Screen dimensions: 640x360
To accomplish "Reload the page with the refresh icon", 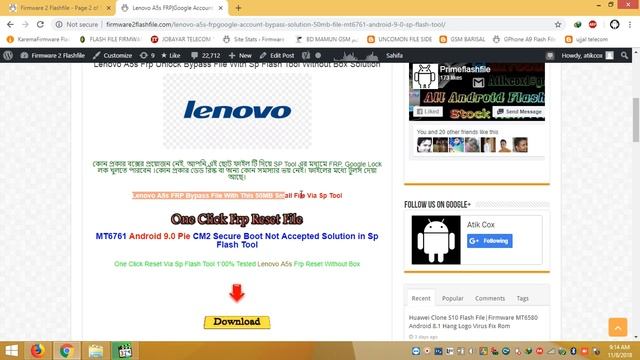I will tap(40, 24).
